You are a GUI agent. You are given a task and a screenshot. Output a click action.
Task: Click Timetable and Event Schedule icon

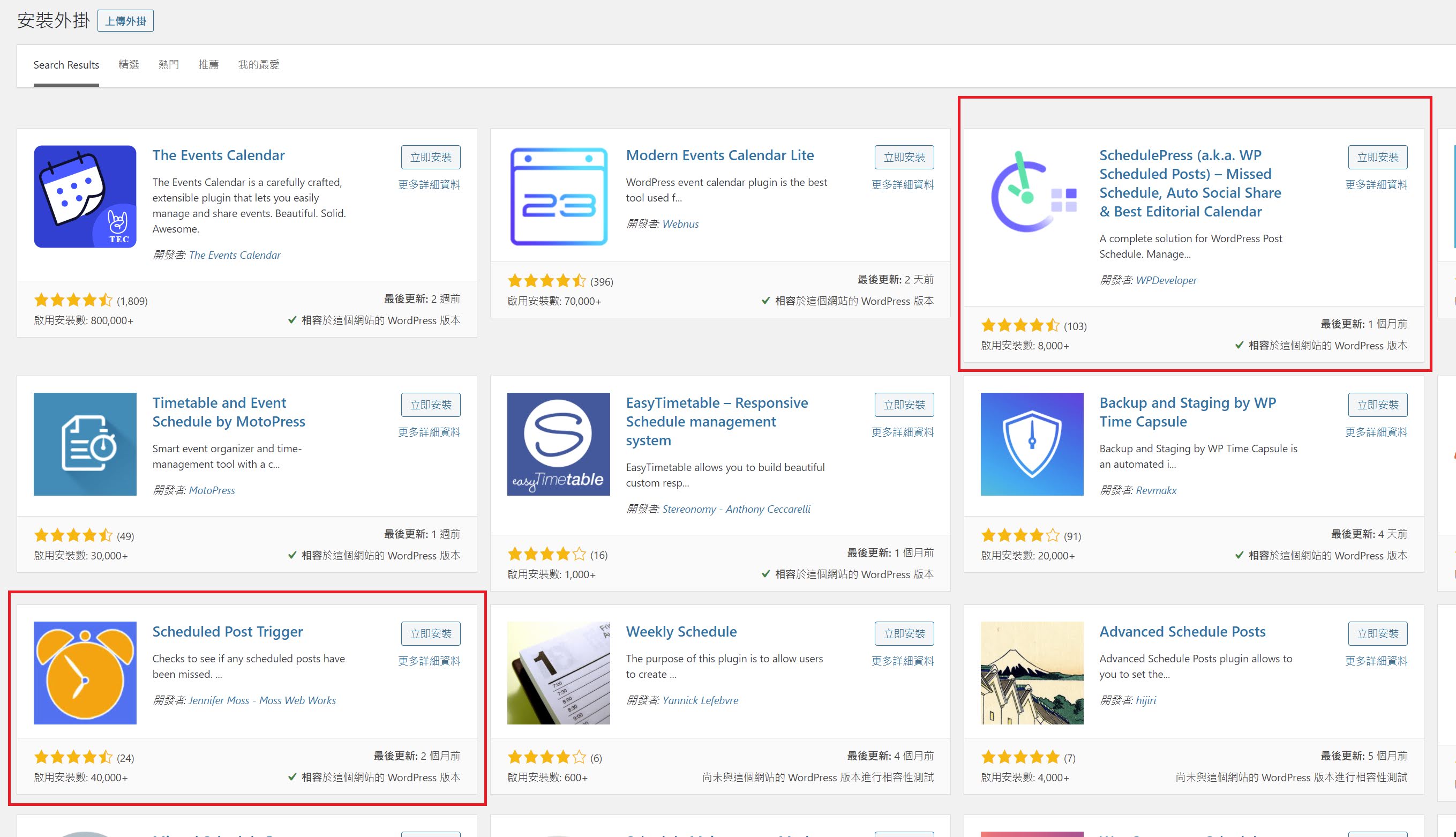coord(85,444)
